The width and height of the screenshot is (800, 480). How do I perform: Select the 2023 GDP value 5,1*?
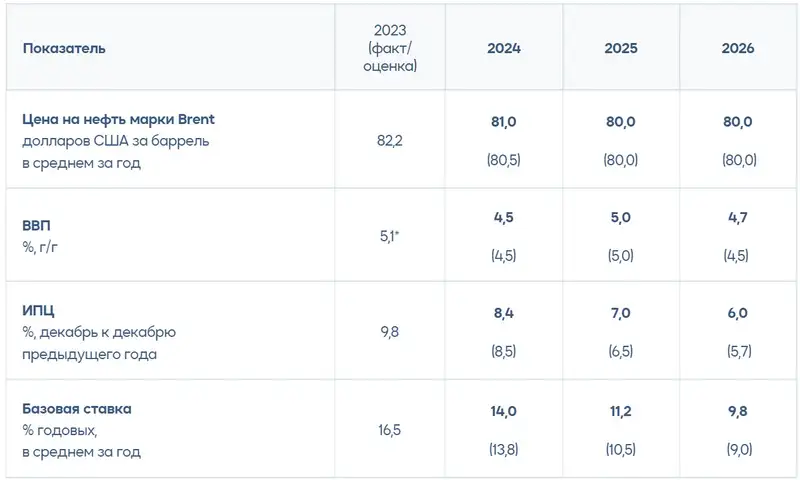389,236
